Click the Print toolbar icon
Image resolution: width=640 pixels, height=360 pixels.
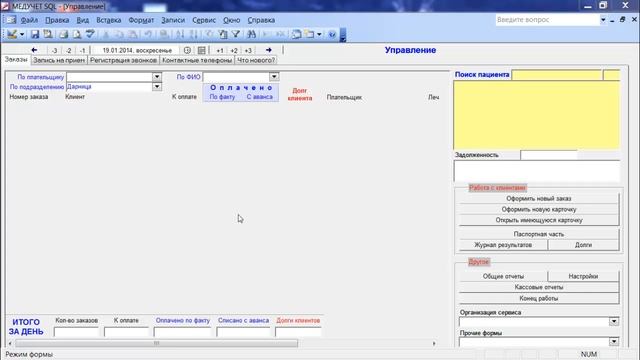click(63, 34)
